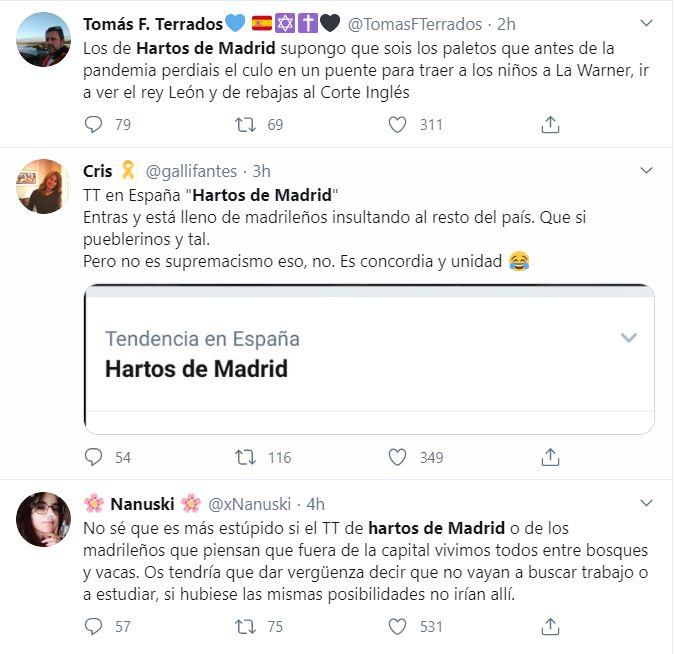The image size is (674, 654).
Task: Share Cris's tweet
Action: click(x=549, y=457)
